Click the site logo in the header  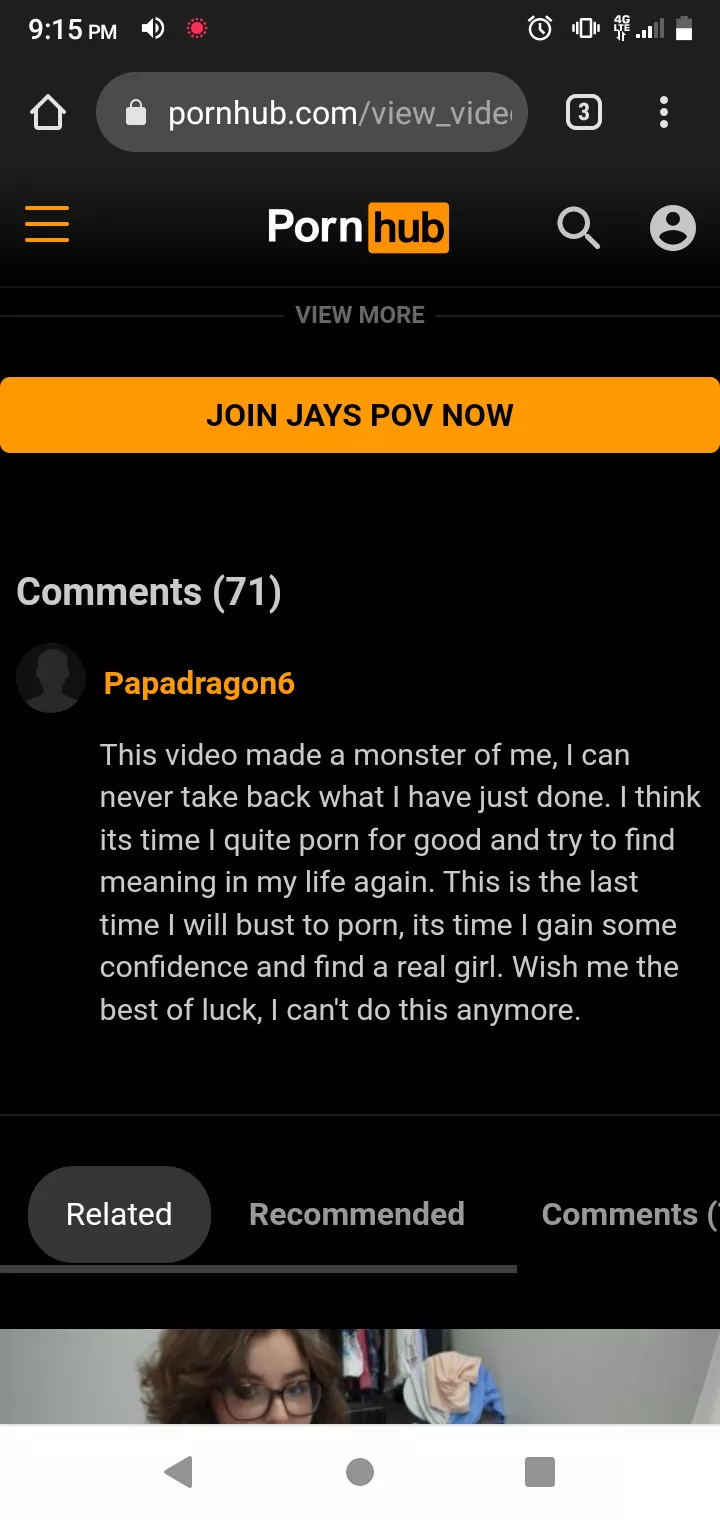tap(358, 227)
